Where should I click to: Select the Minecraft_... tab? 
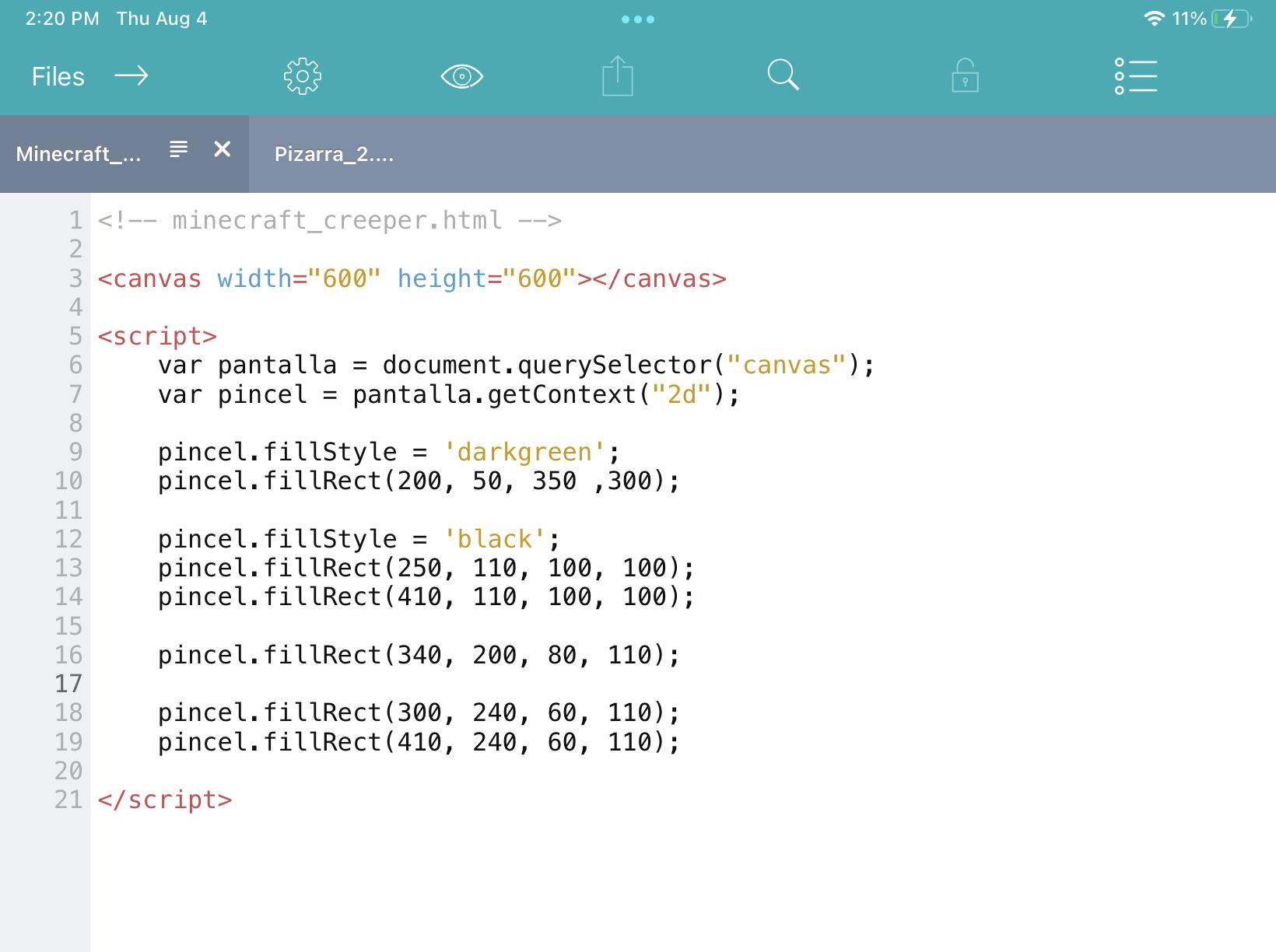pos(78,154)
